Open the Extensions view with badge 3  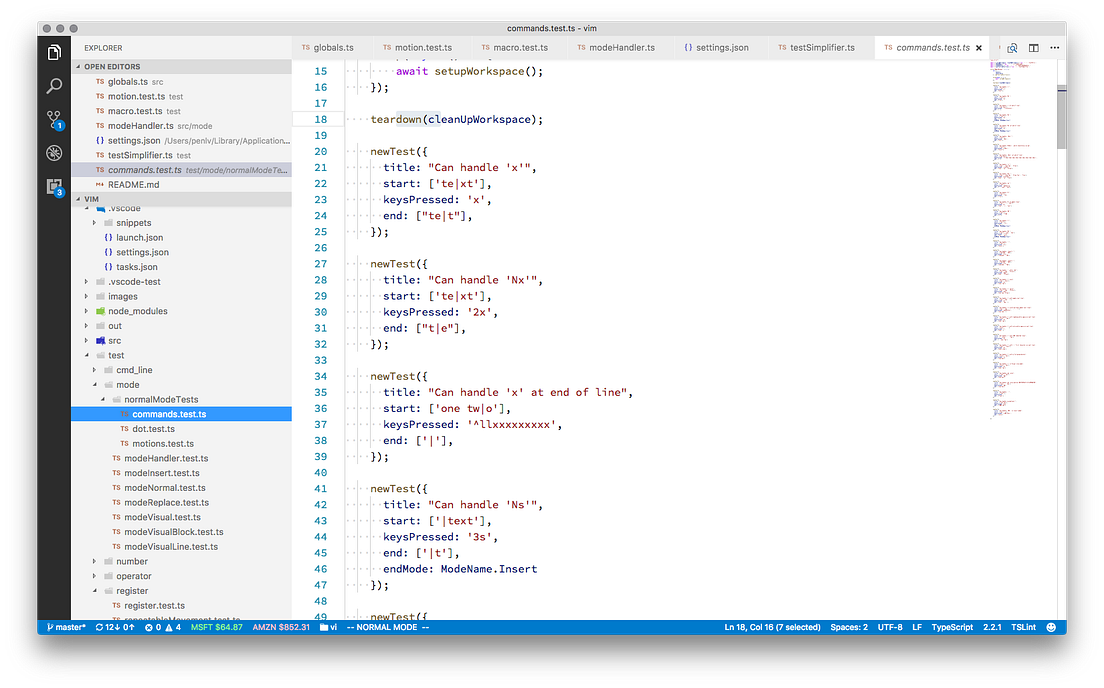click(x=53, y=186)
